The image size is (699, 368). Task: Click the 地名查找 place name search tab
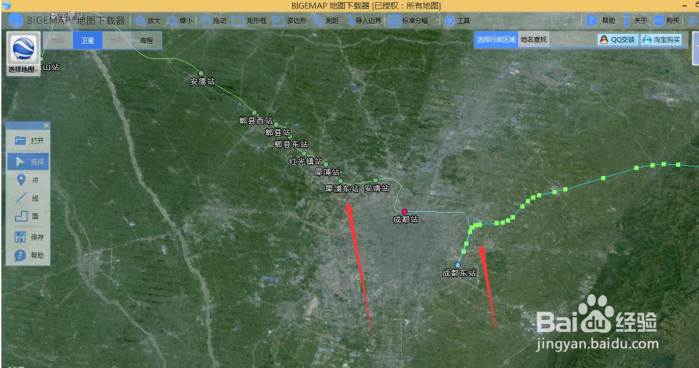[534, 40]
